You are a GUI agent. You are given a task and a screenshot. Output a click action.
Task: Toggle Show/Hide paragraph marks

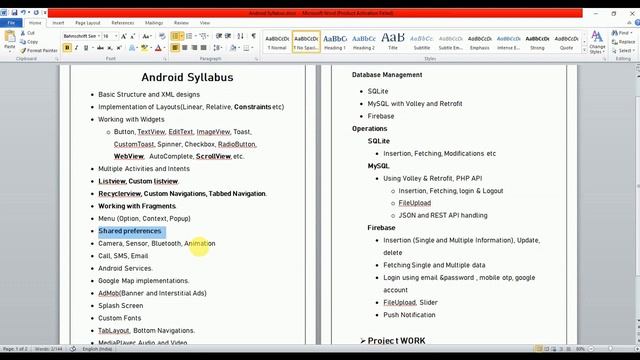[x=253, y=36]
